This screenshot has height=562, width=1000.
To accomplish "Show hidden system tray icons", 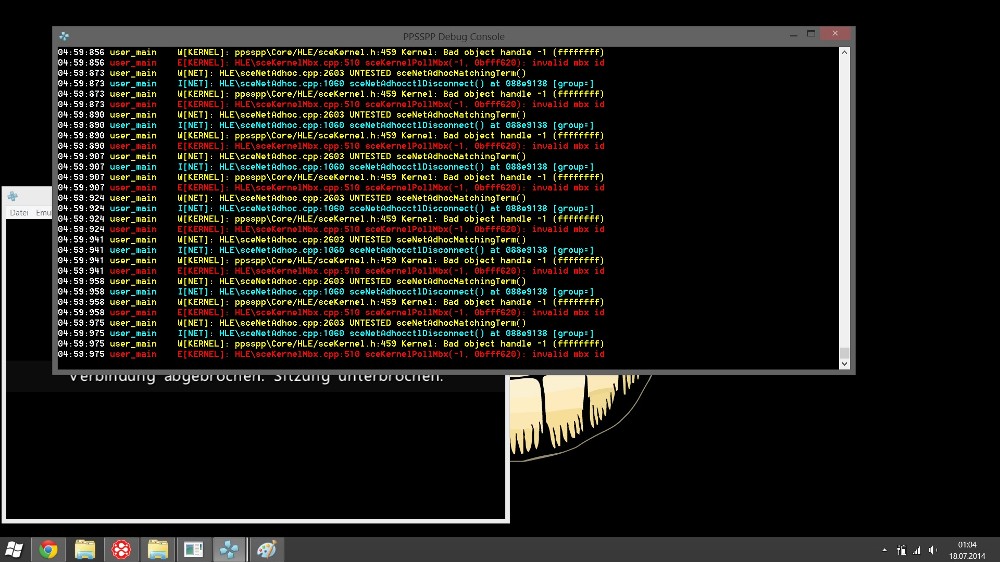I will (x=884, y=550).
